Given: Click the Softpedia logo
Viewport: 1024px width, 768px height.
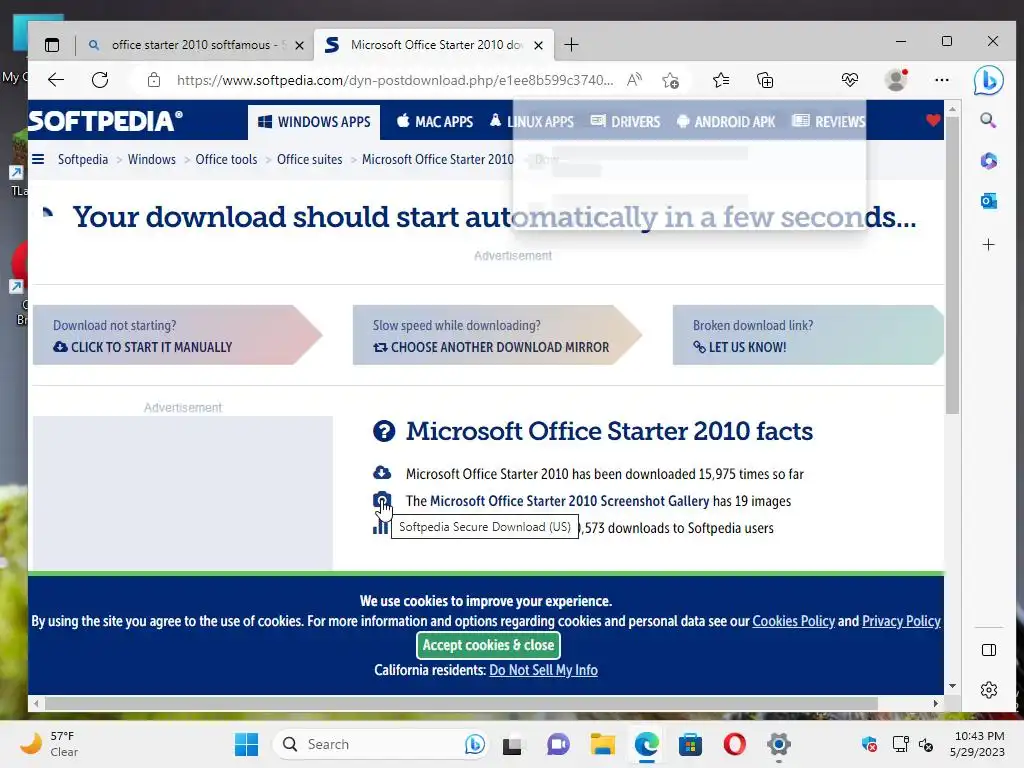Looking at the screenshot, I should pos(105,121).
